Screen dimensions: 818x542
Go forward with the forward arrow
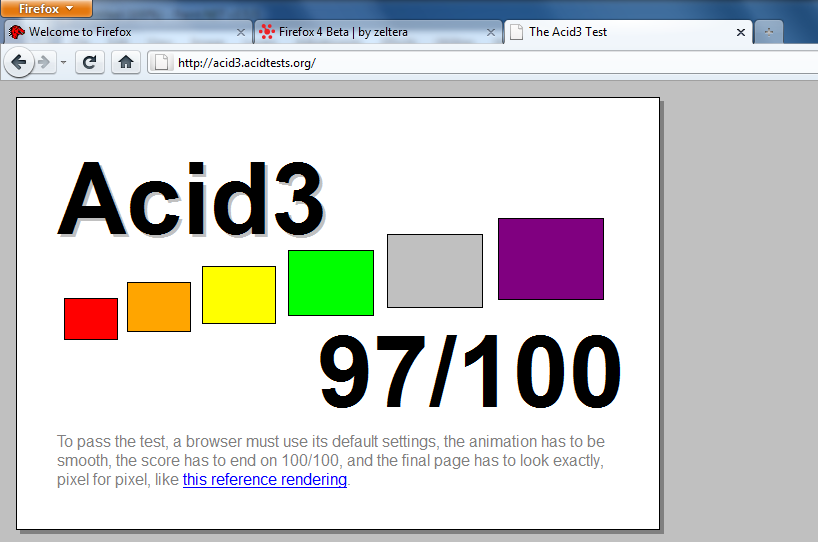pos(45,63)
